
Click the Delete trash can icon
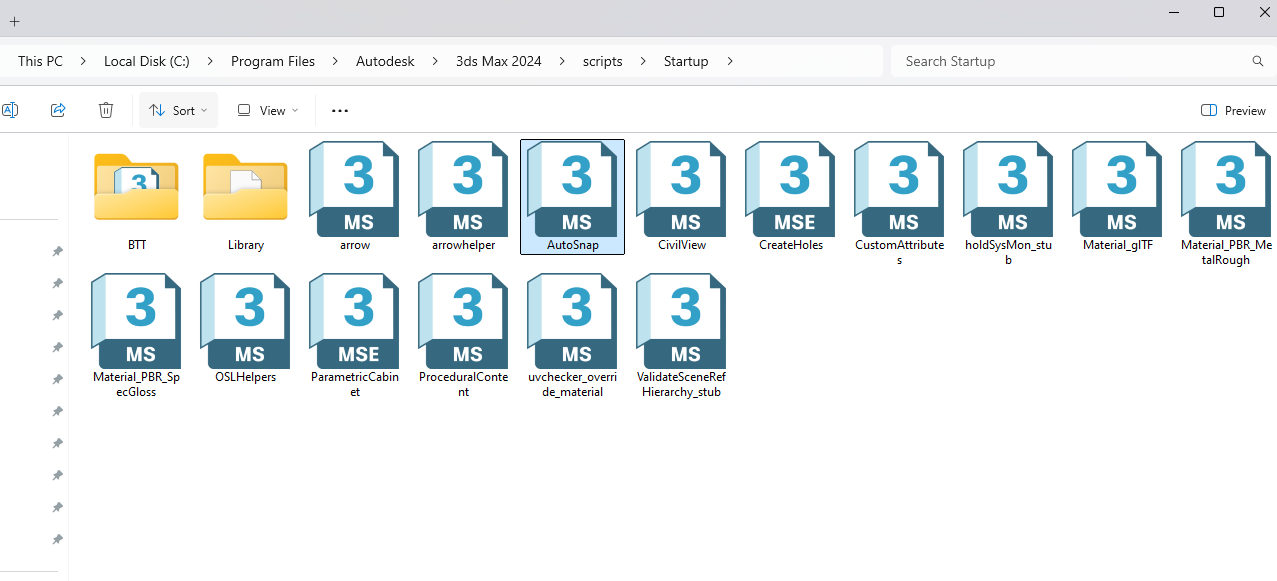coord(106,110)
